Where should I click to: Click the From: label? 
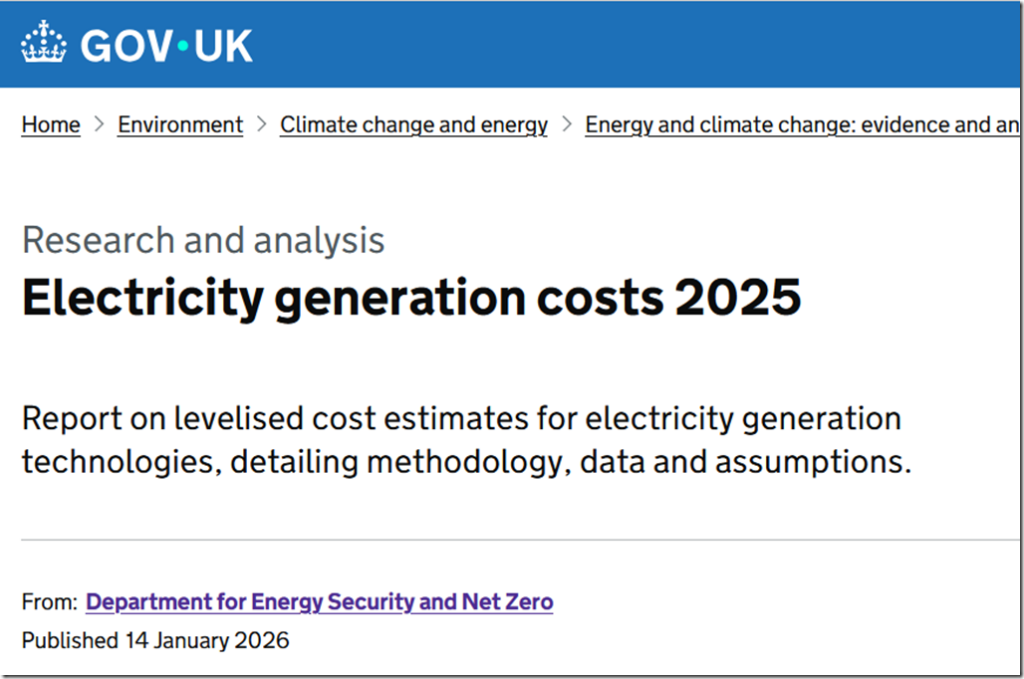pos(49,602)
